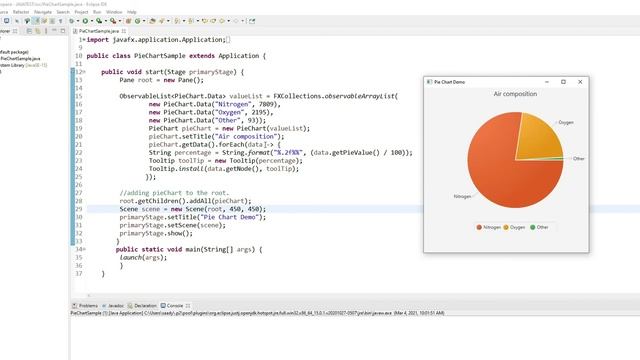Open the External Tools dropdown arrow
Screen dimensions: 640x360
(120, 21)
